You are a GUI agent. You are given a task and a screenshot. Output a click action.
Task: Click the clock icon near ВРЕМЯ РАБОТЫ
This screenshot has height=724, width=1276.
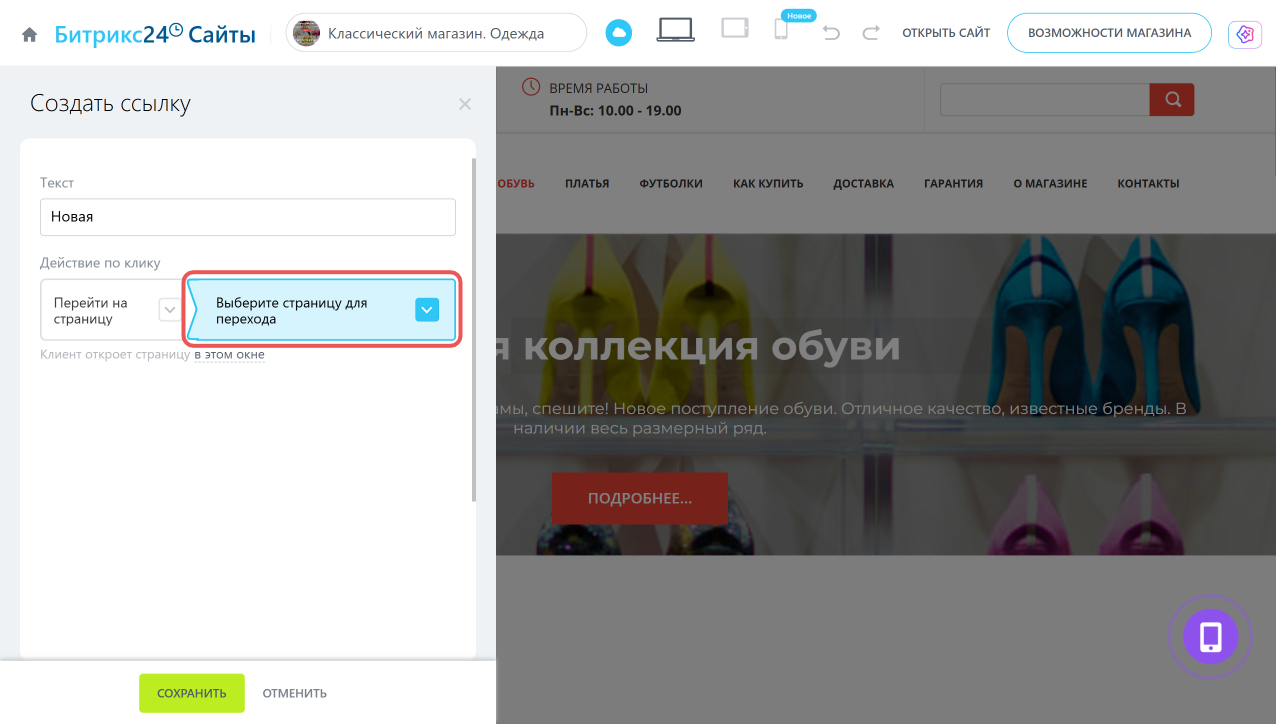point(532,87)
